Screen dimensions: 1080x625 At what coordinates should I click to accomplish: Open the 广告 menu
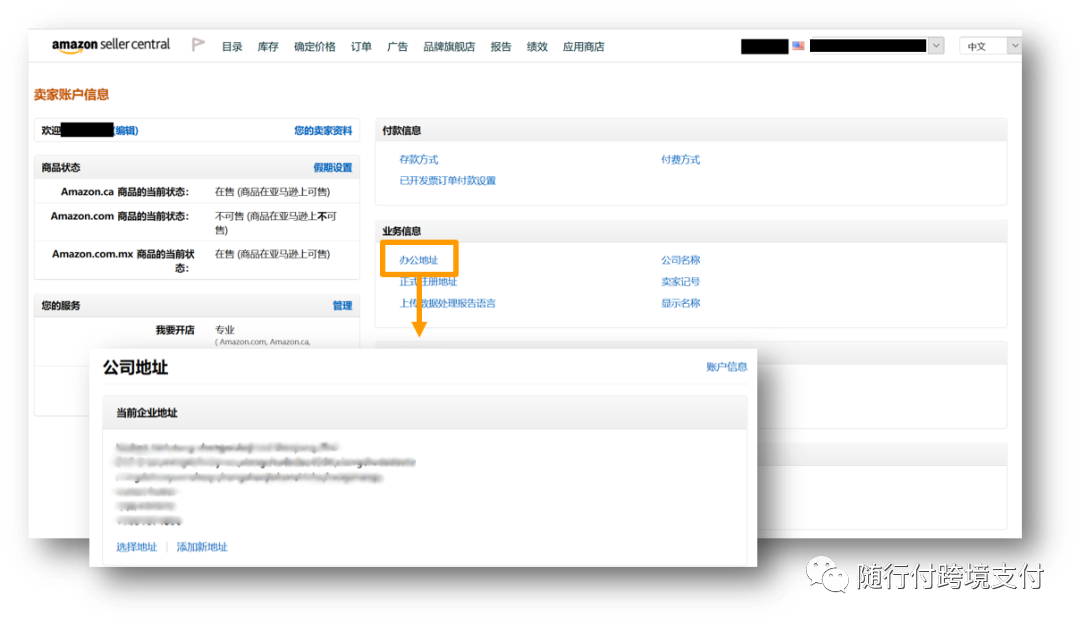397,47
